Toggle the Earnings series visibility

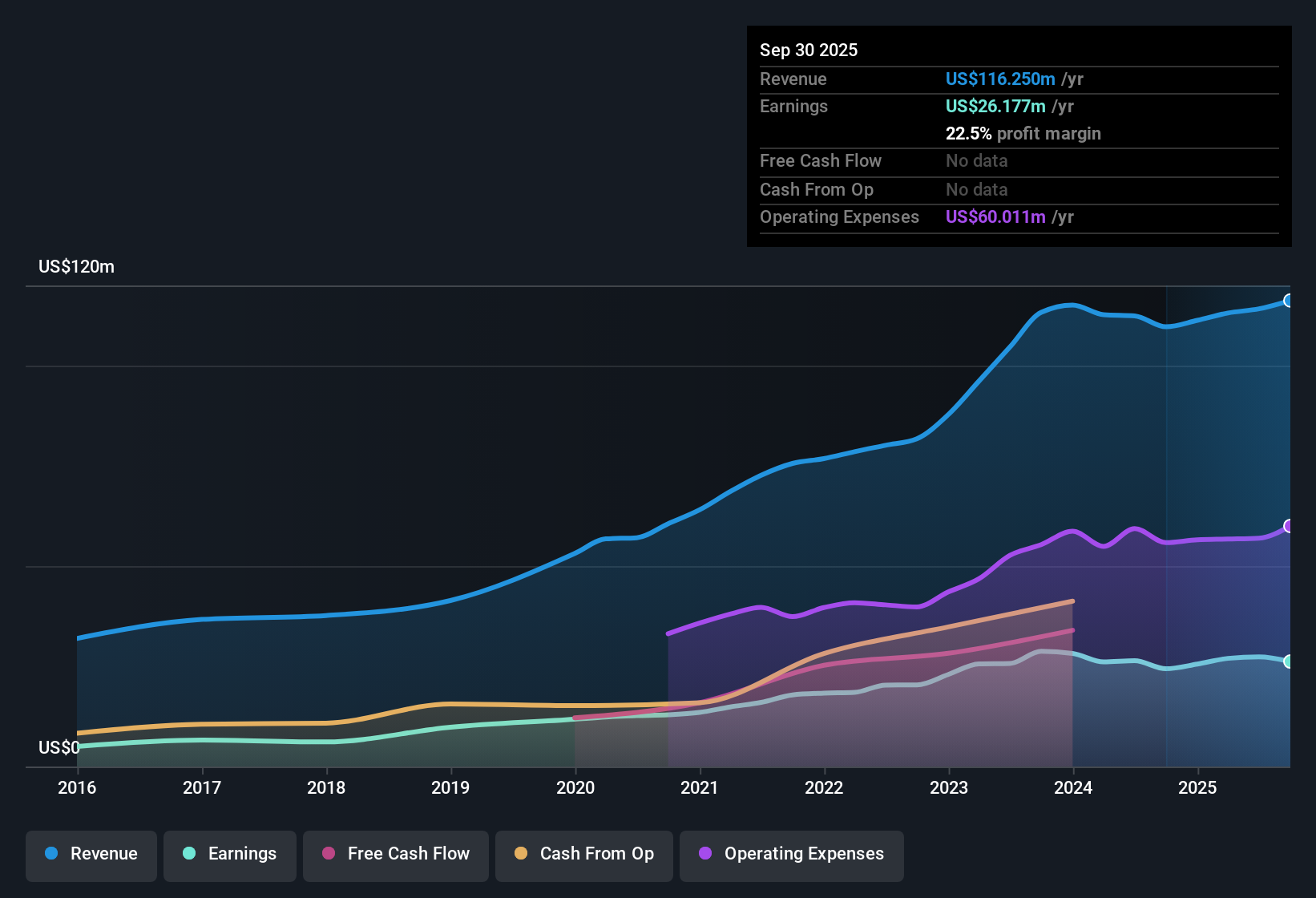229,854
